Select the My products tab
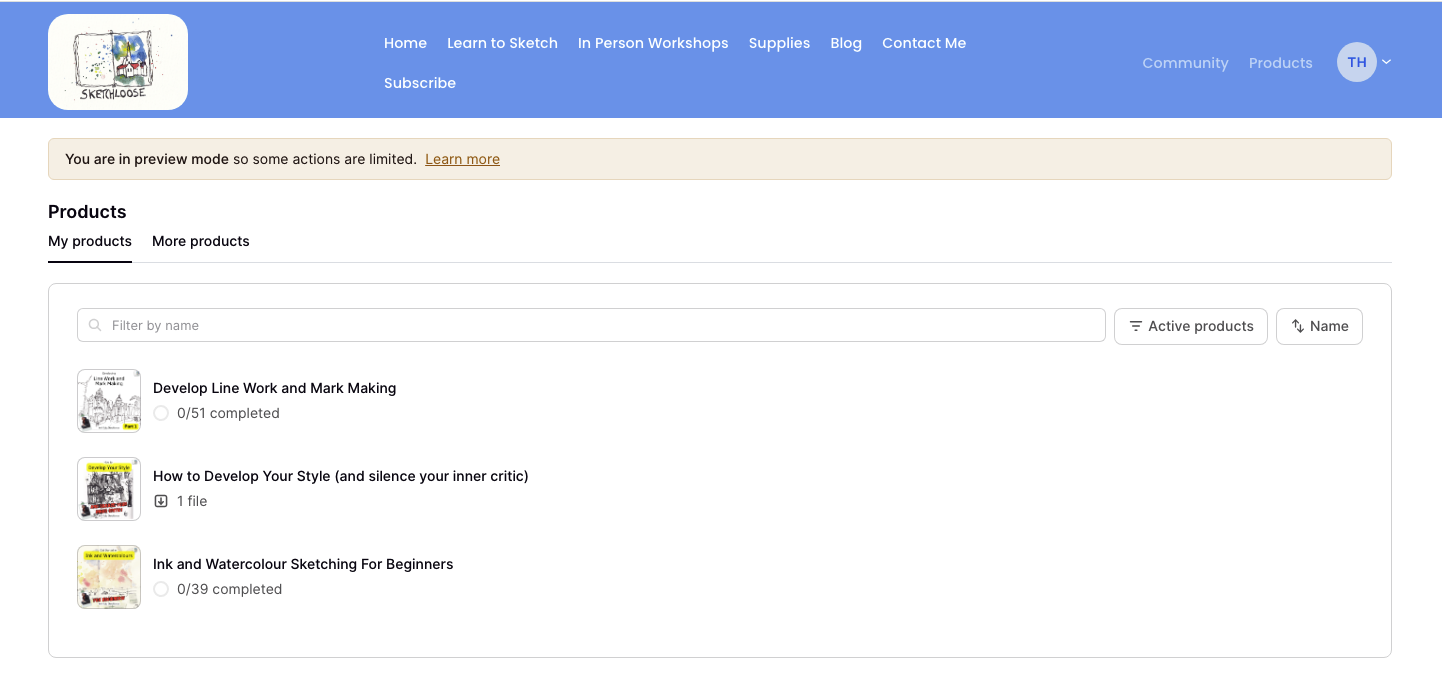The height and width of the screenshot is (676, 1442). click(90, 241)
